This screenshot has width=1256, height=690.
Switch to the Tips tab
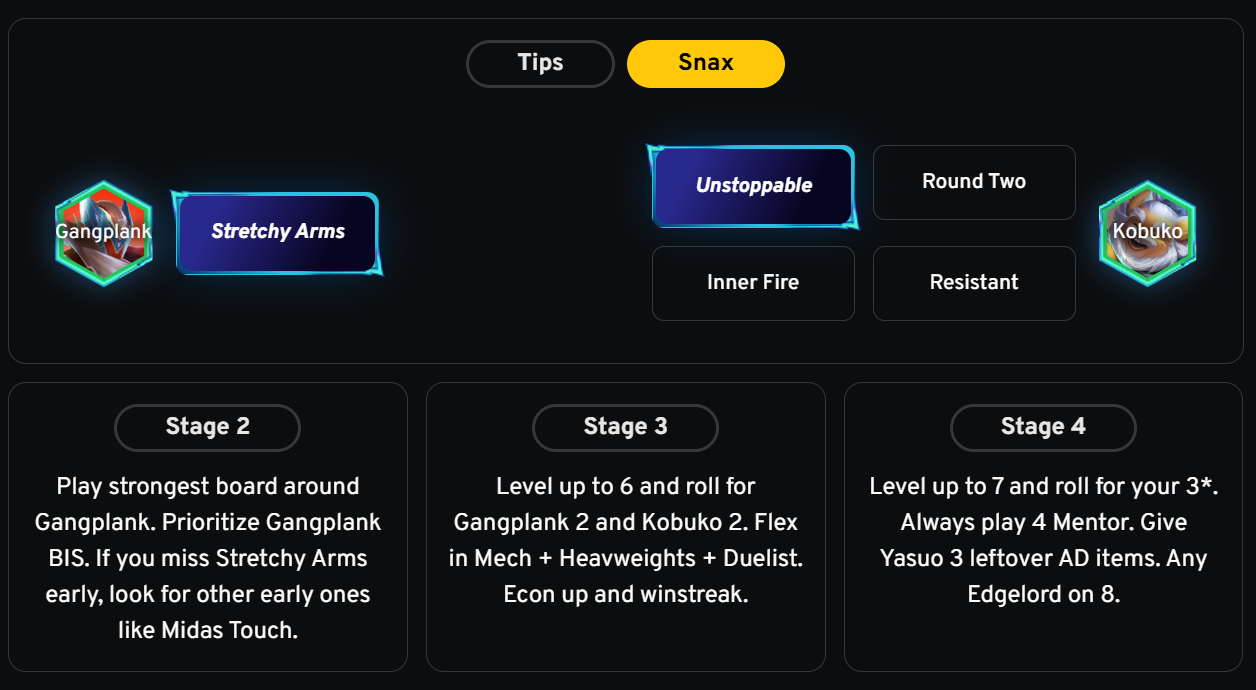540,63
